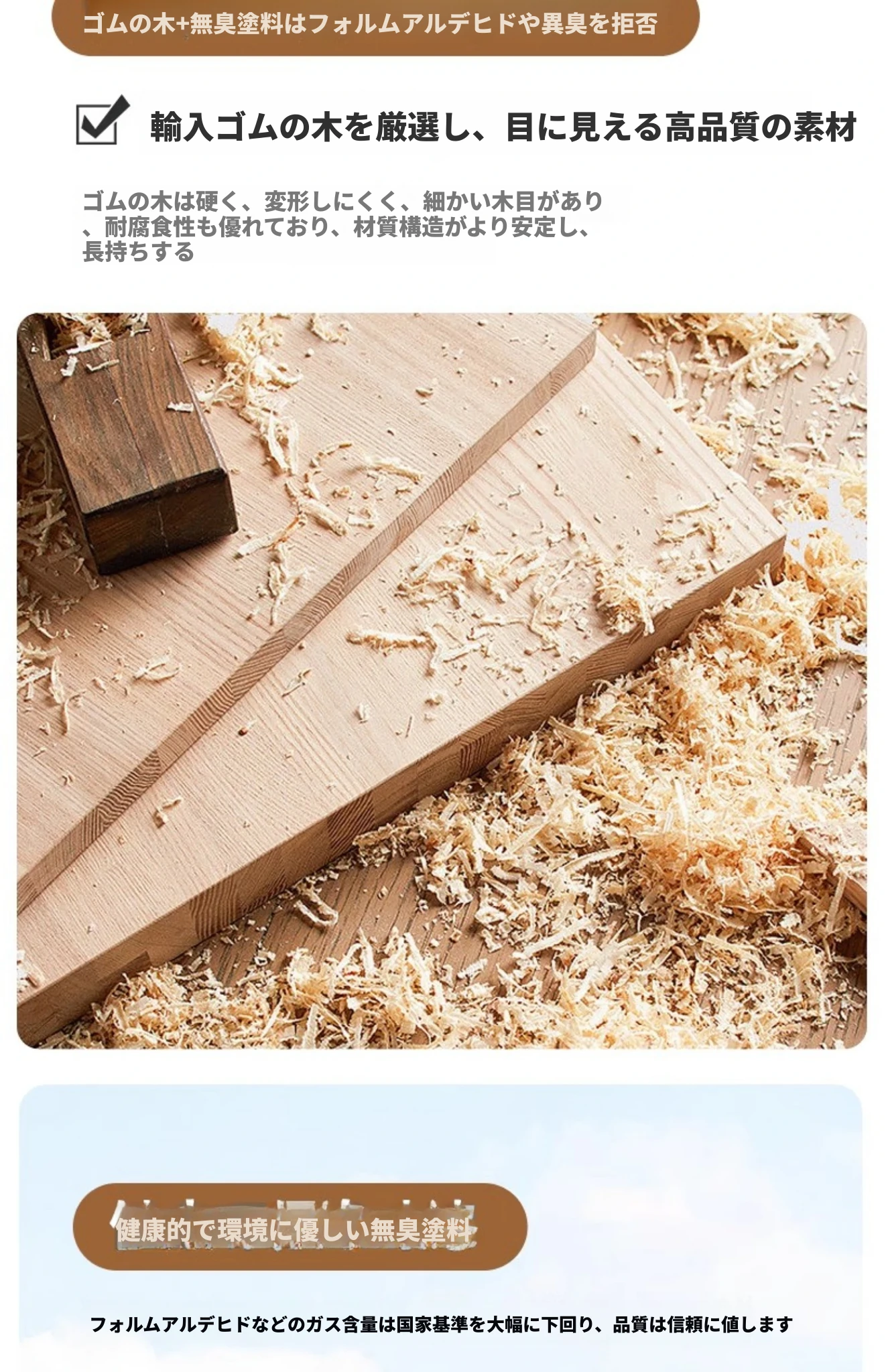Click the brown pill label for odorless paint
The image size is (886, 1372).
[300, 1227]
